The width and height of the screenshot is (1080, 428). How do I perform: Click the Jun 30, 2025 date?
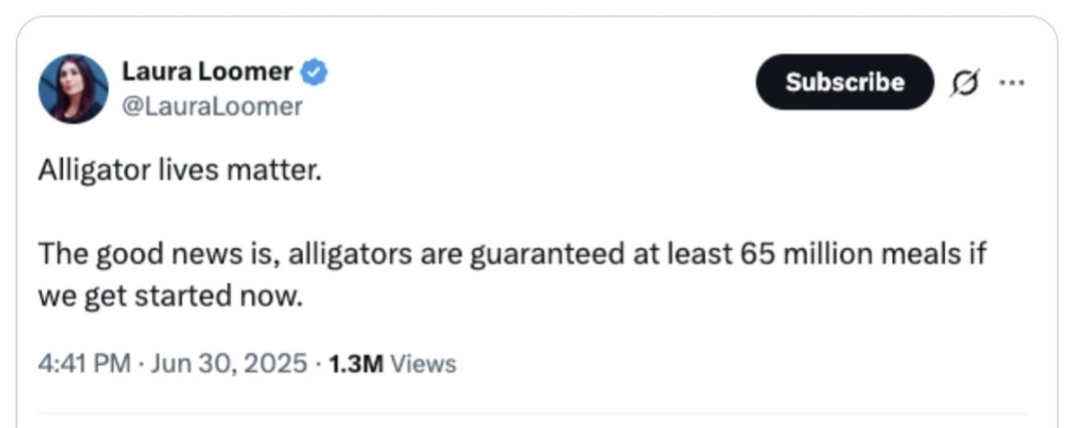[228, 364]
